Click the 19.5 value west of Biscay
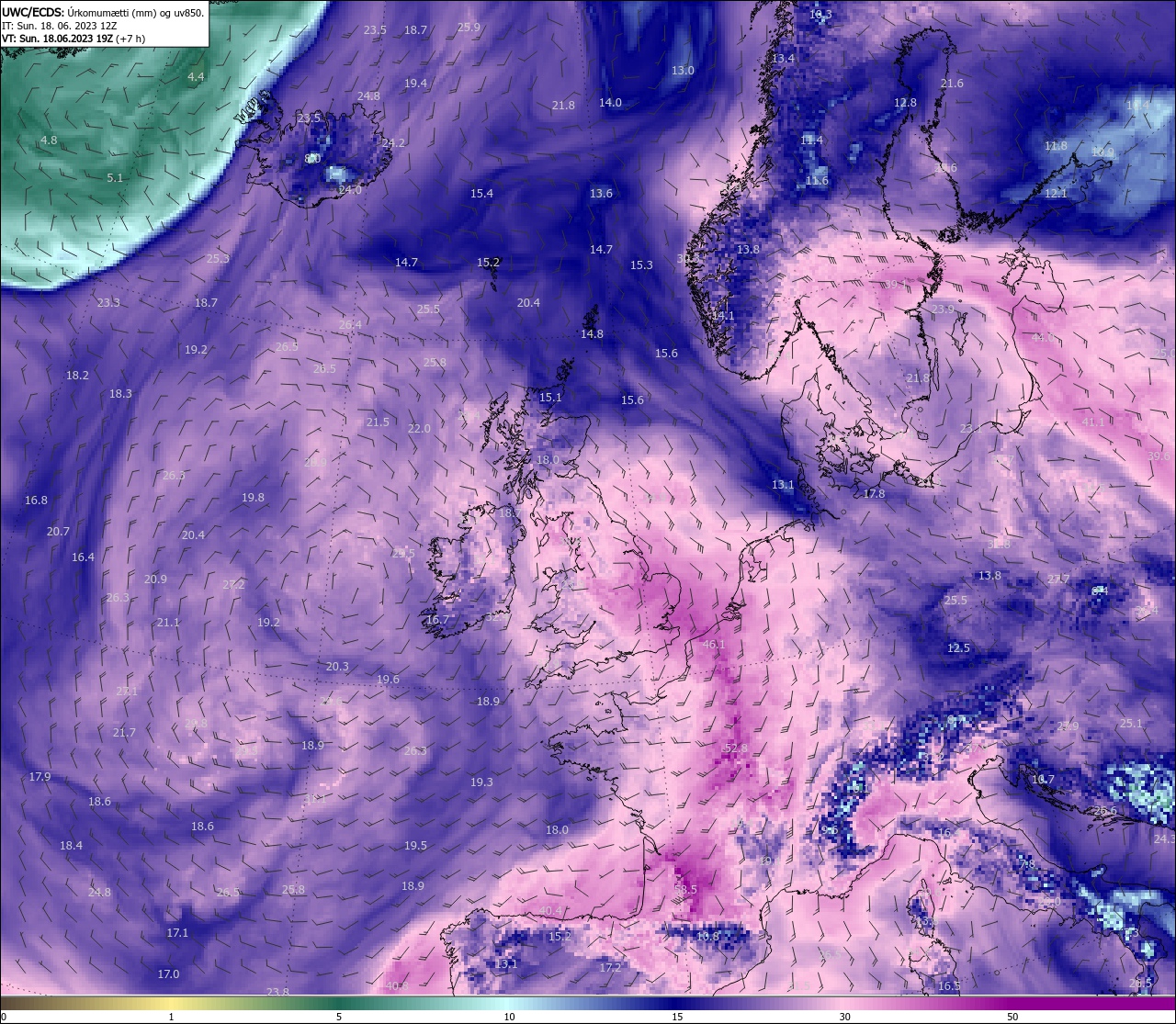Image resolution: width=1176 pixels, height=1024 pixels. click(415, 846)
